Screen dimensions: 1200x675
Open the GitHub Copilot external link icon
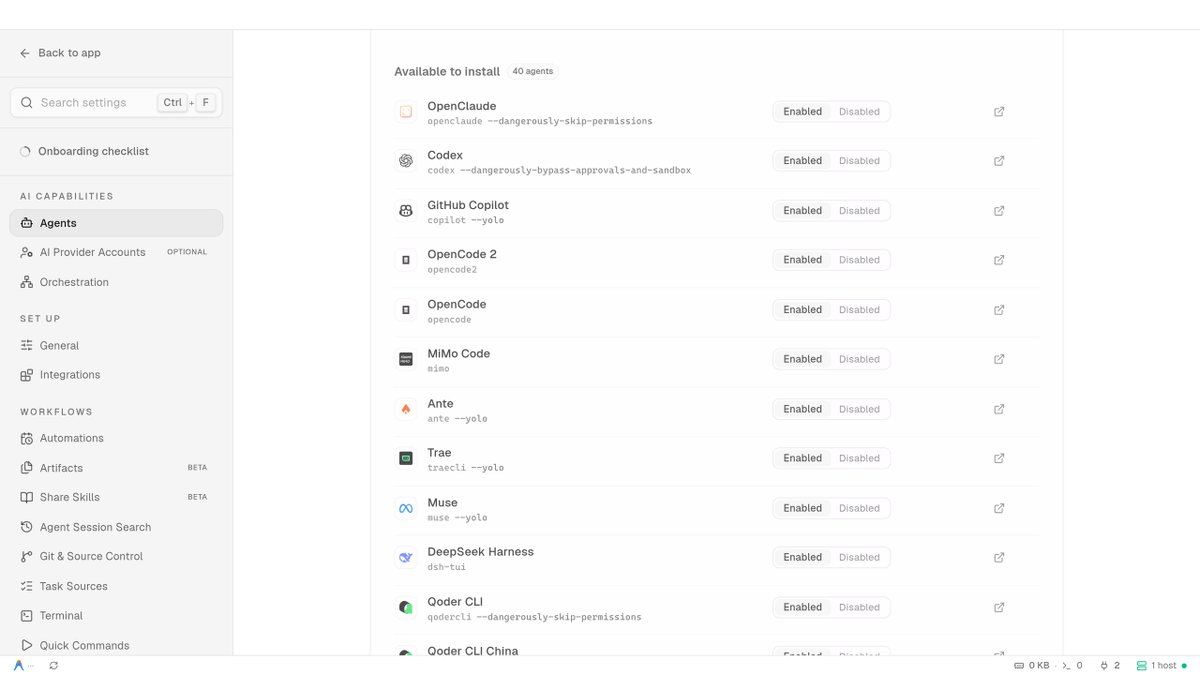(999, 211)
